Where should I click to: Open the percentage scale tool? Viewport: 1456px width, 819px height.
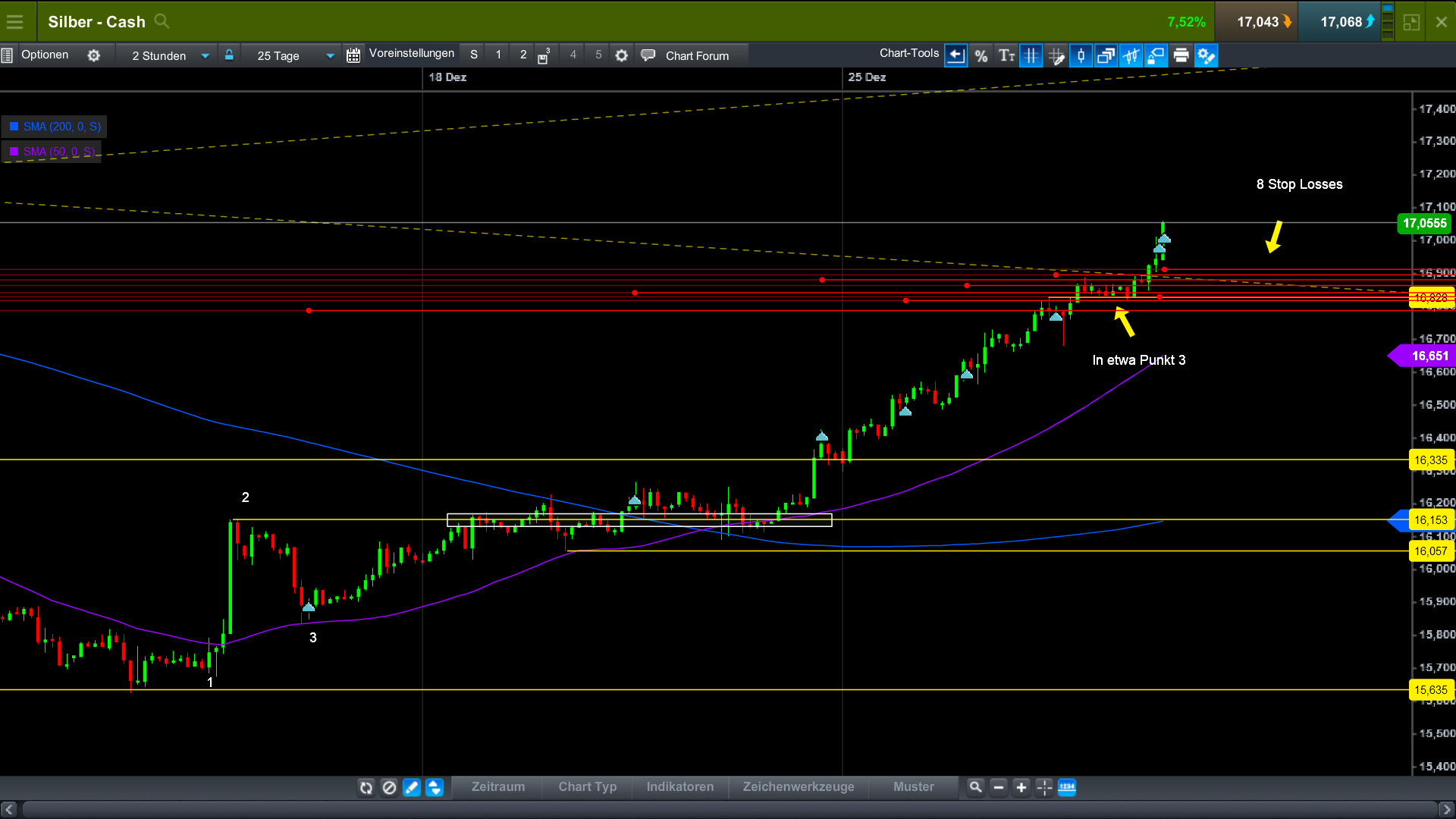pyautogui.click(x=981, y=55)
